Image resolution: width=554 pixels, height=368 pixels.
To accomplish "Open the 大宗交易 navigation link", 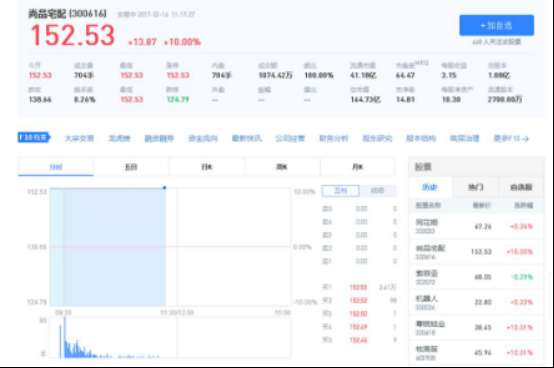I will (79, 138).
